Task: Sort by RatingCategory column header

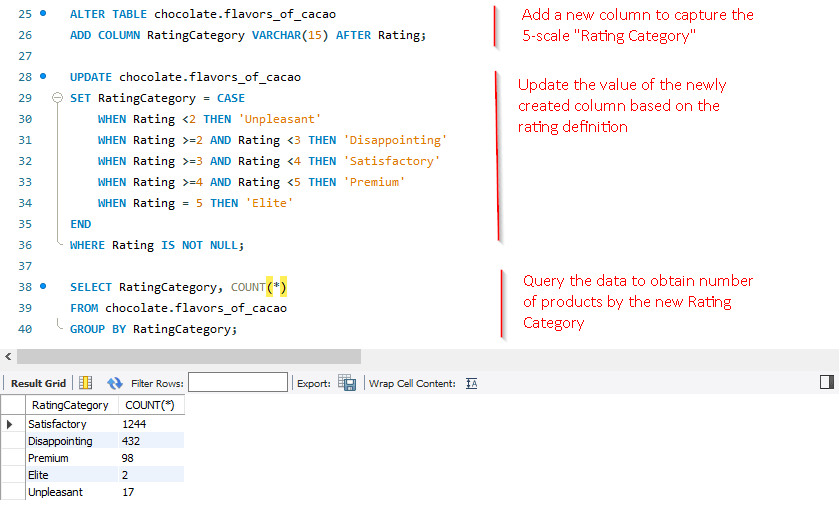Action: click(70, 405)
